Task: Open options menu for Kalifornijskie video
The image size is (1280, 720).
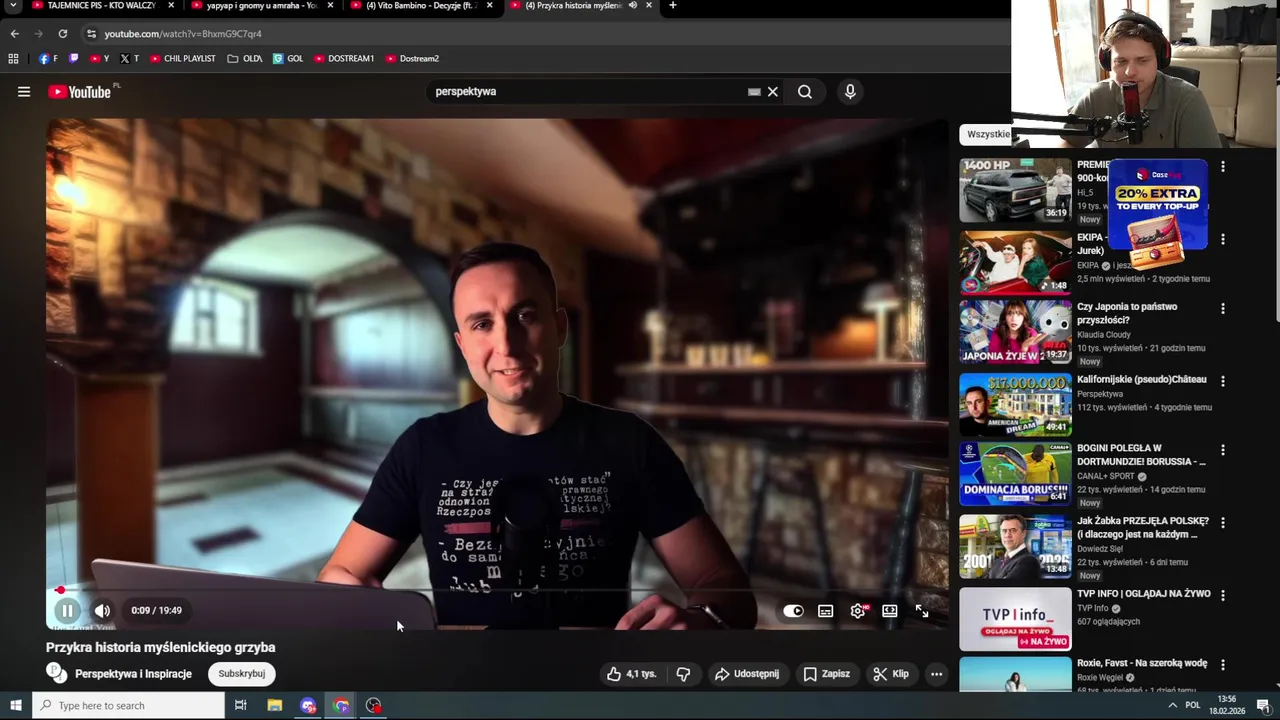Action: (1222, 381)
